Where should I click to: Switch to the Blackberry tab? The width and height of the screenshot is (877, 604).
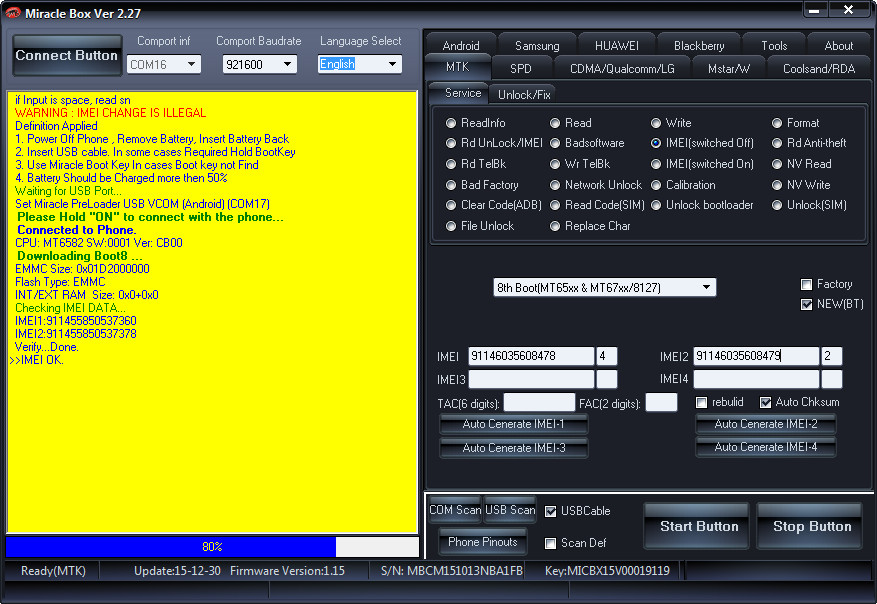[699, 46]
